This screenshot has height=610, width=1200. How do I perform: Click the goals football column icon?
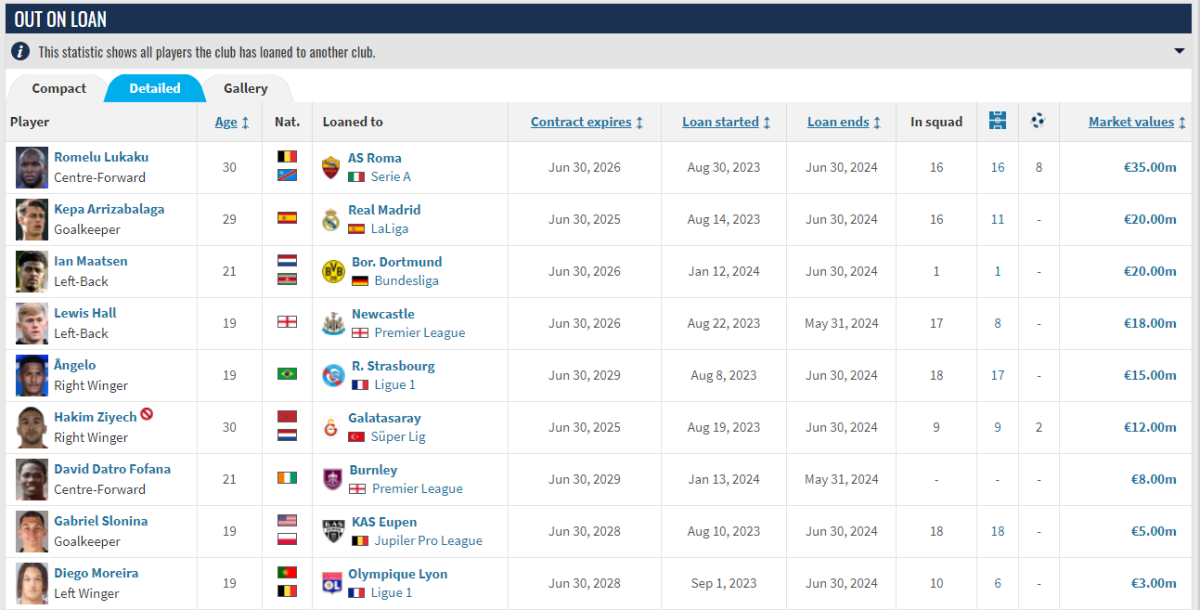(x=1038, y=121)
